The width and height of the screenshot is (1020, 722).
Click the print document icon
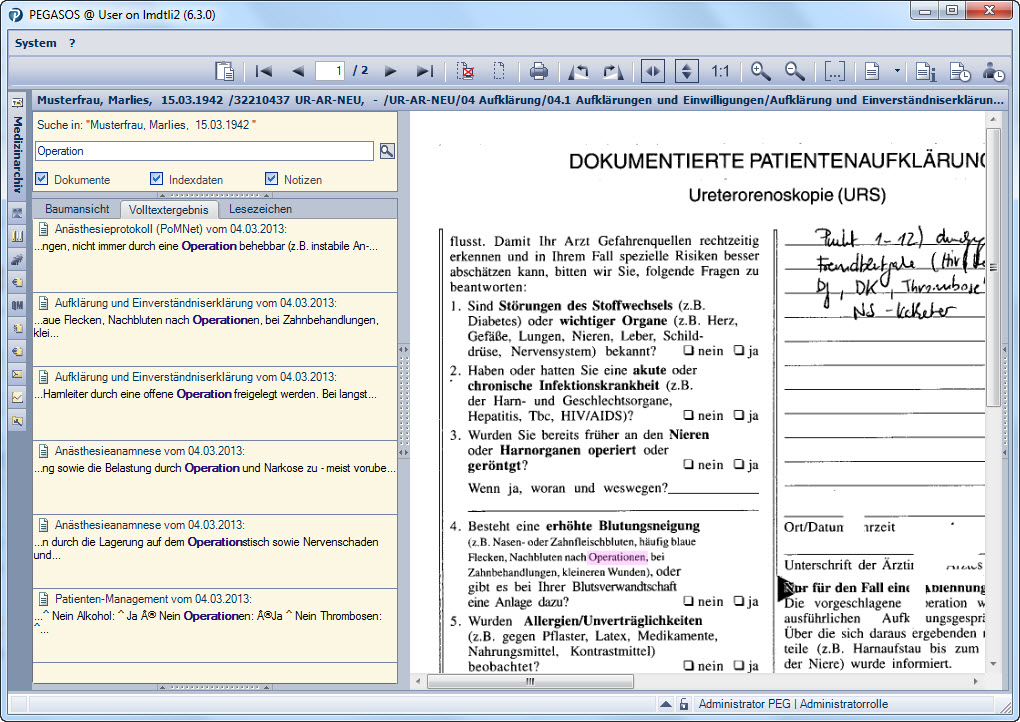[538, 71]
